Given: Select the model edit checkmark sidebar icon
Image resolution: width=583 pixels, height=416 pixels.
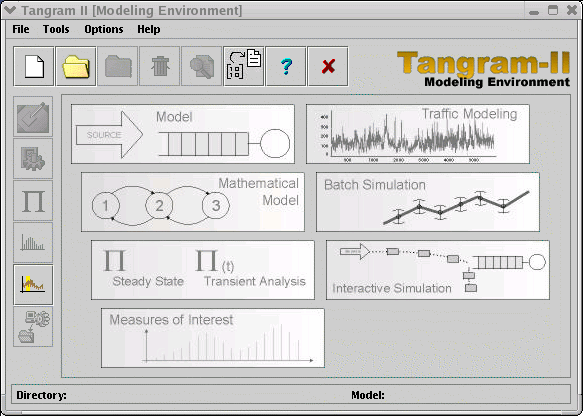Looking at the screenshot, I should coord(33,117).
